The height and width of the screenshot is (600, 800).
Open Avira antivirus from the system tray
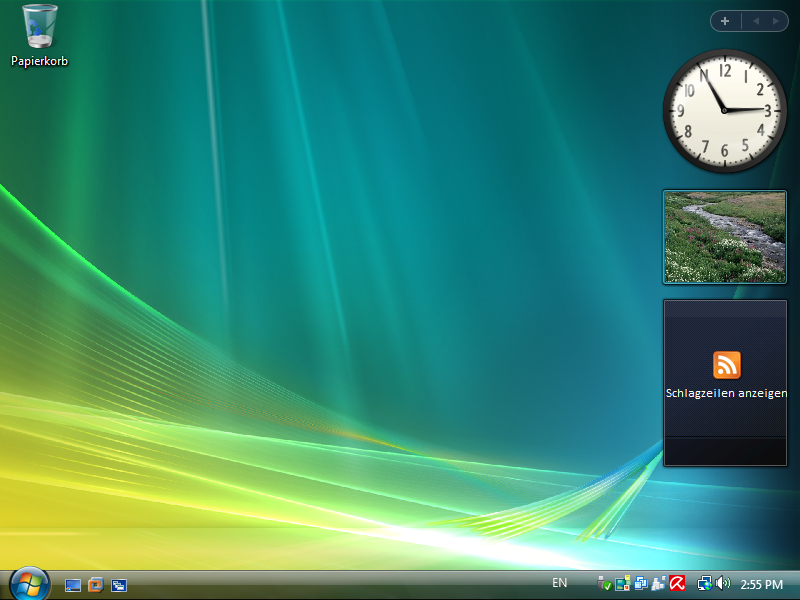pos(677,584)
